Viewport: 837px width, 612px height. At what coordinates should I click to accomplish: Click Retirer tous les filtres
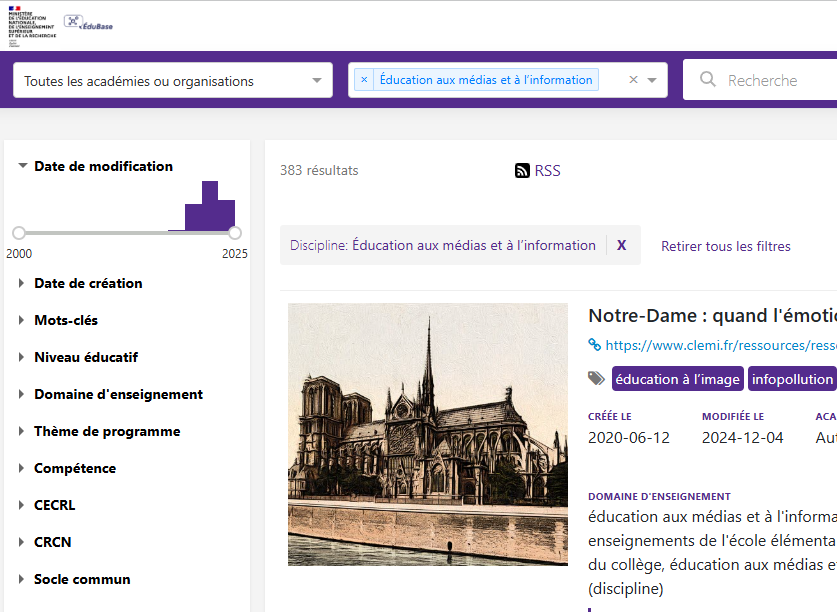[x=725, y=246]
